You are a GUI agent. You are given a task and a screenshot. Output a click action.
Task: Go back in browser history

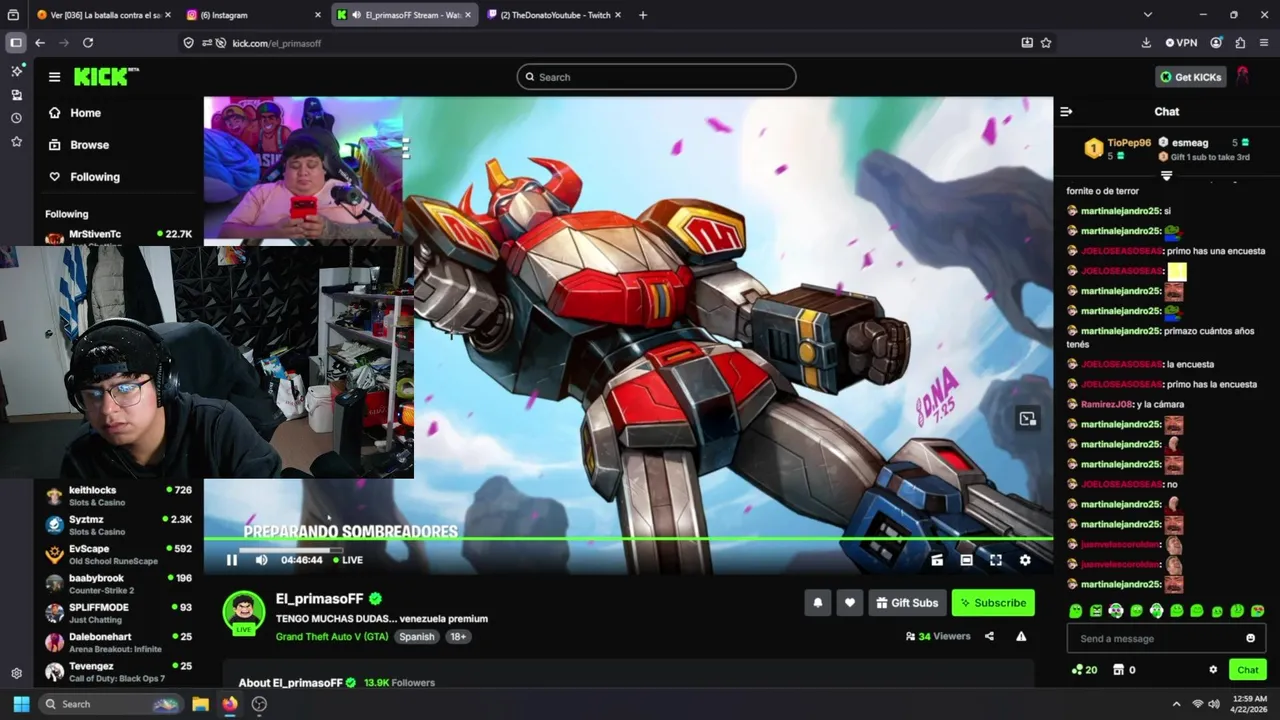coord(40,43)
